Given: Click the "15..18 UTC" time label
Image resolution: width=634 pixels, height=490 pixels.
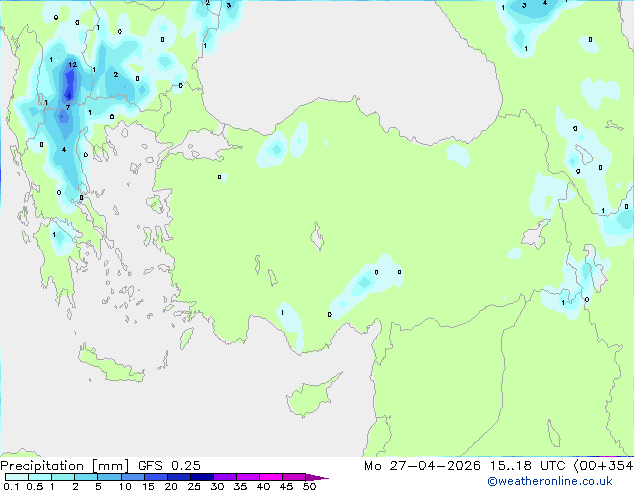Looking at the screenshot, I should 528,466.
